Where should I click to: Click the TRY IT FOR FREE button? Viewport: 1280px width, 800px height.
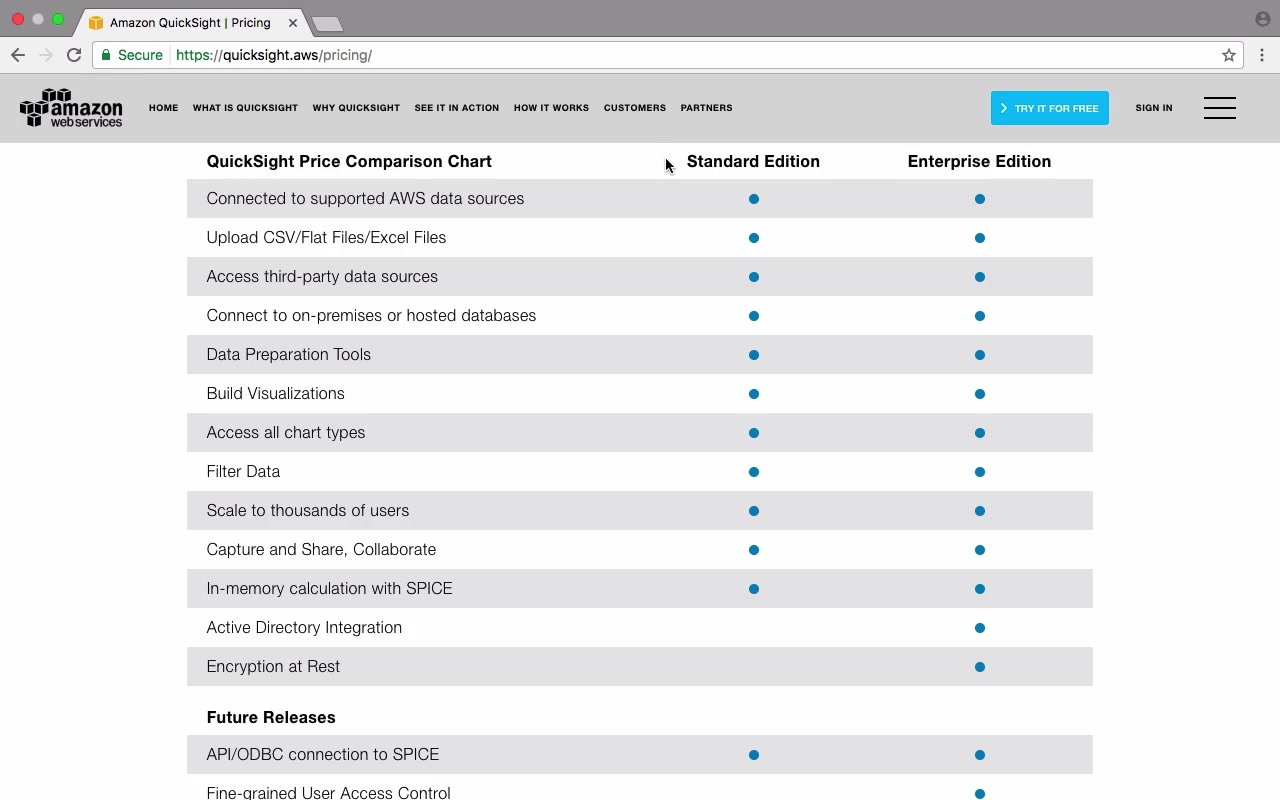pyautogui.click(x=1049, y=108)
